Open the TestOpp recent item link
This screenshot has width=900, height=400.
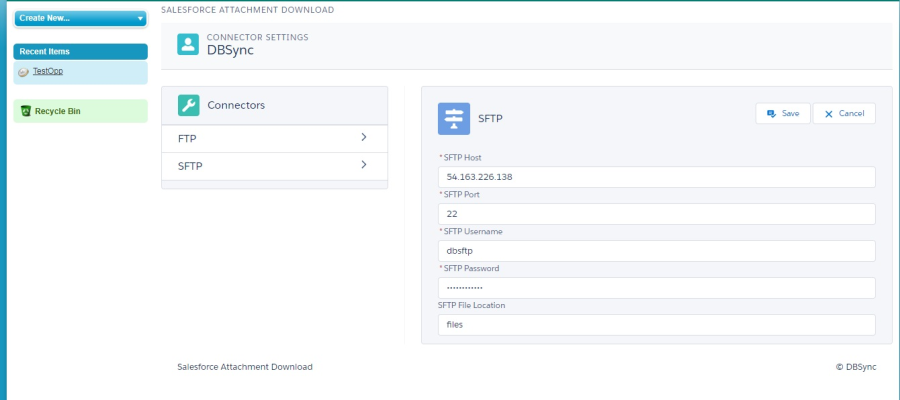coord(48,71)
